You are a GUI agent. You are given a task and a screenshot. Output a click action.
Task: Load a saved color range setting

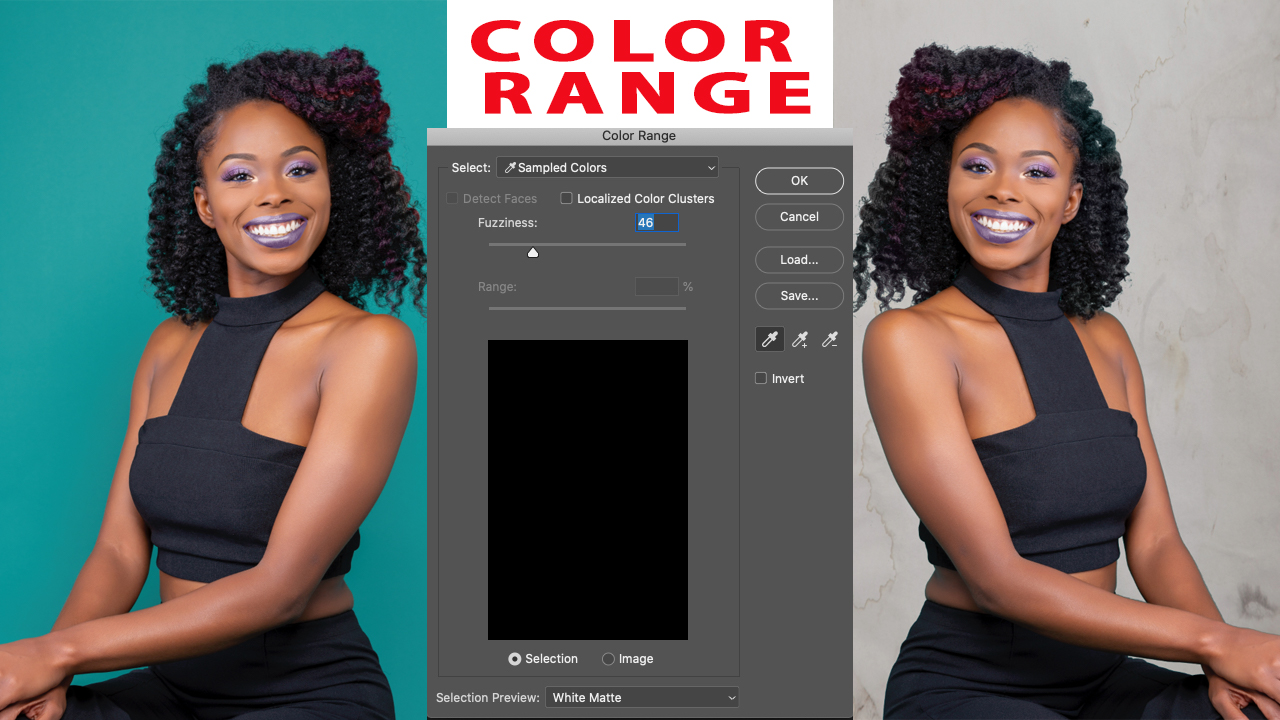tap(799, 259)
